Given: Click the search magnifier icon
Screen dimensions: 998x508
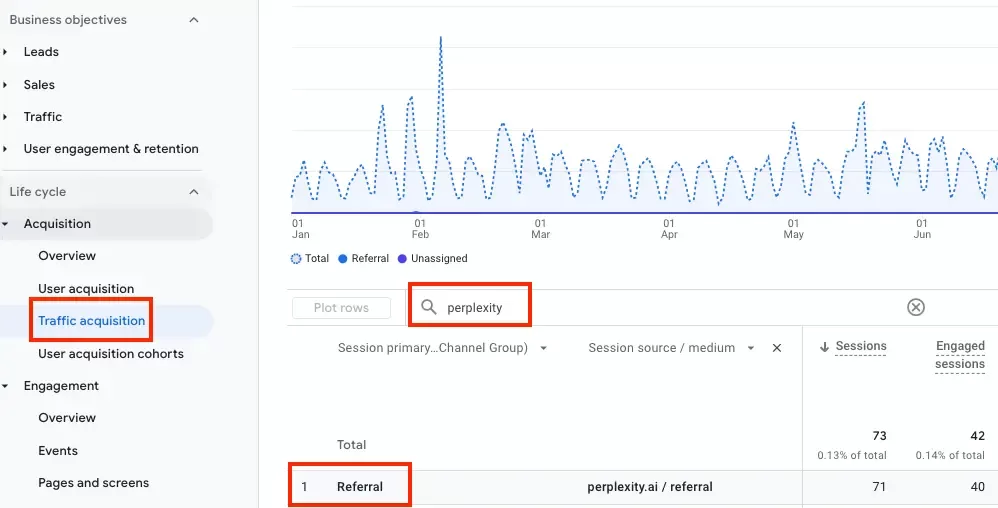Looking at the screenshot, I should pos(429,307).
